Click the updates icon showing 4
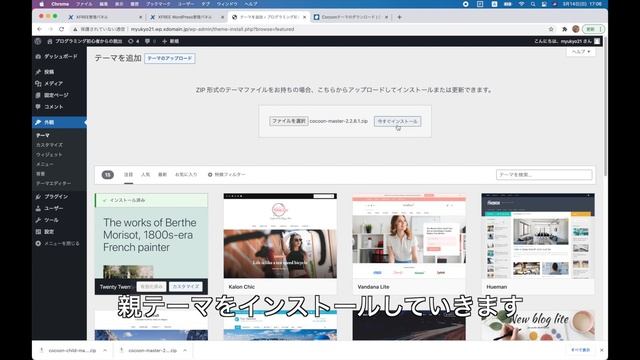 click(133, 41)
